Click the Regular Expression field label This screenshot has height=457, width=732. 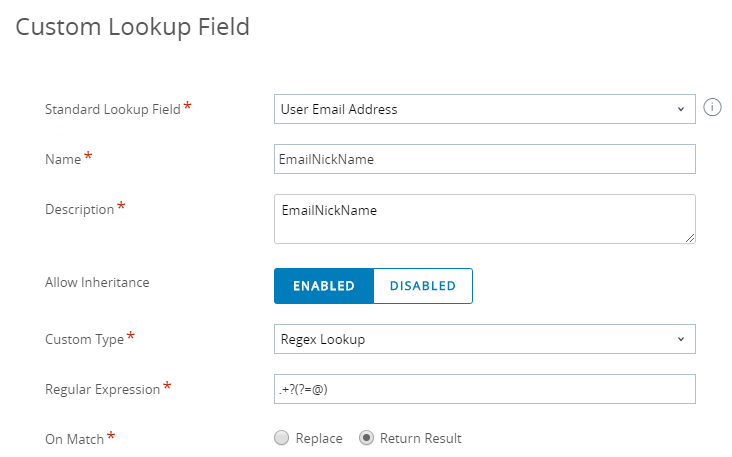pos(102,389)
